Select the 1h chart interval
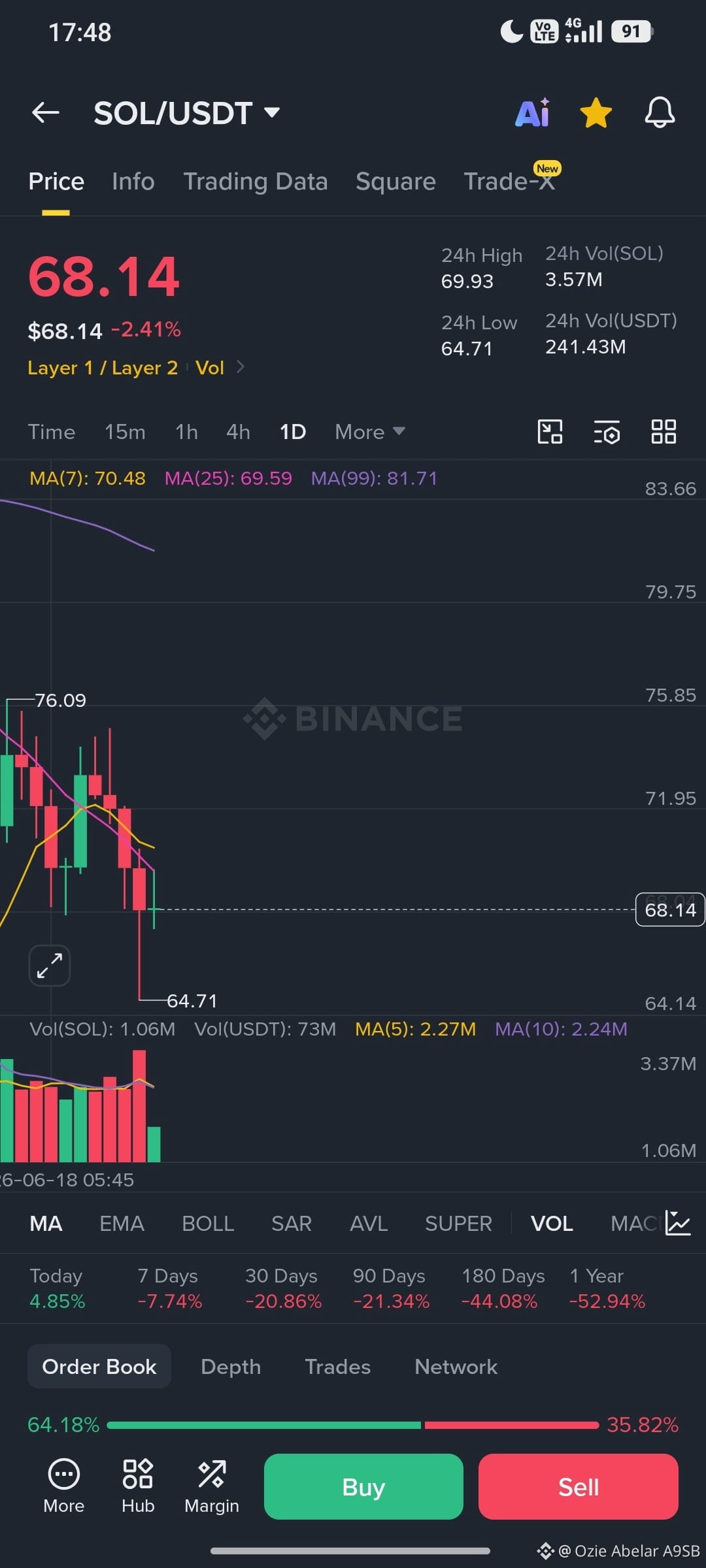Viewport: 706px width, 1568px height. [186, 432]
